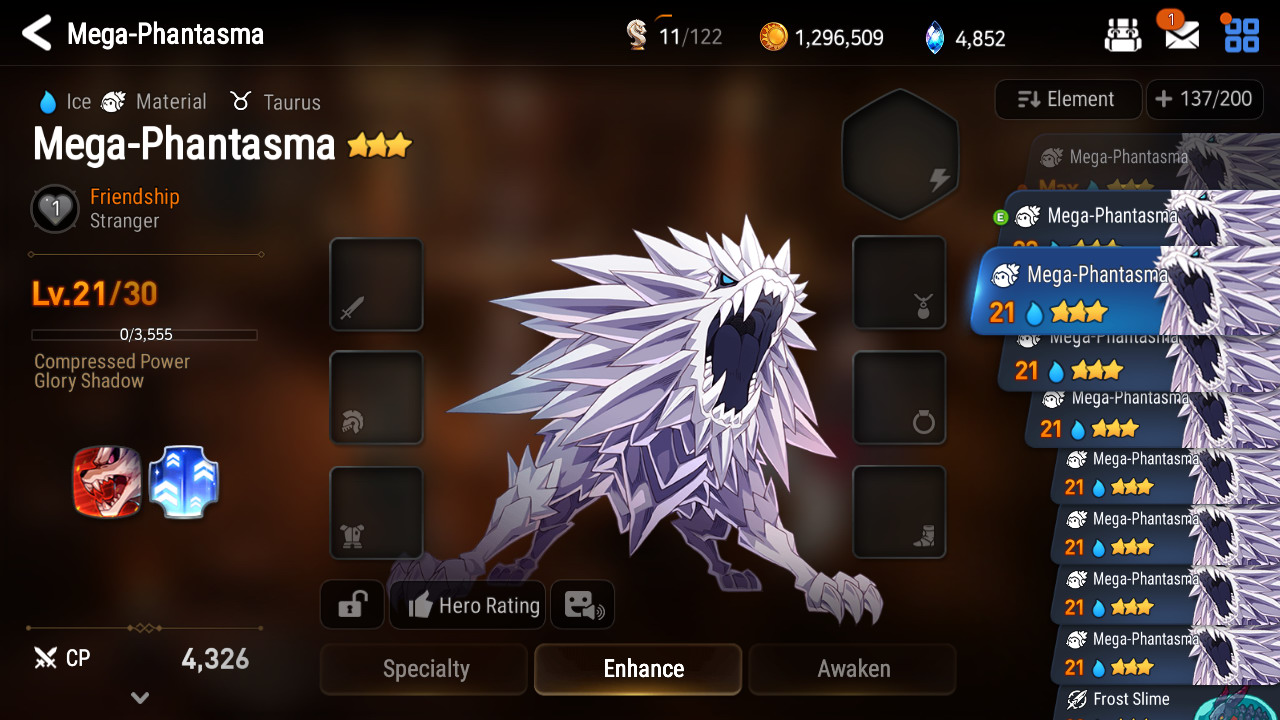Switch to the Awaken tab
The width and height of the screenshot is (1280, 720).
853,669
